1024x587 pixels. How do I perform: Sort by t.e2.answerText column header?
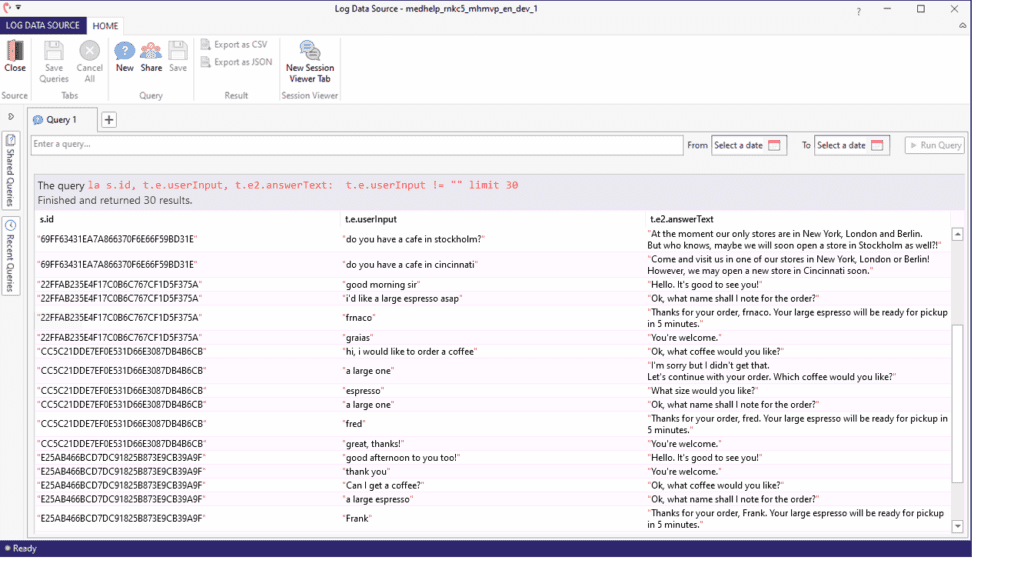pyautogui.click(x=682, y=219)
